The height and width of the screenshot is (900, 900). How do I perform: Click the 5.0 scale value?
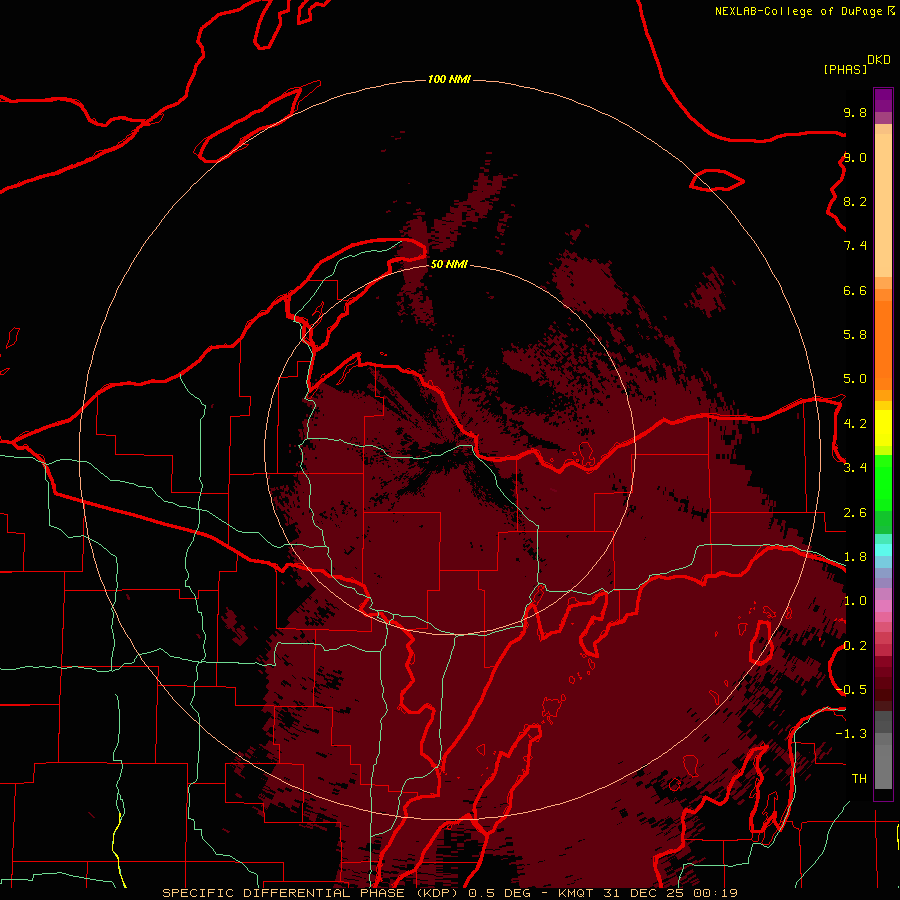point(855,379)
